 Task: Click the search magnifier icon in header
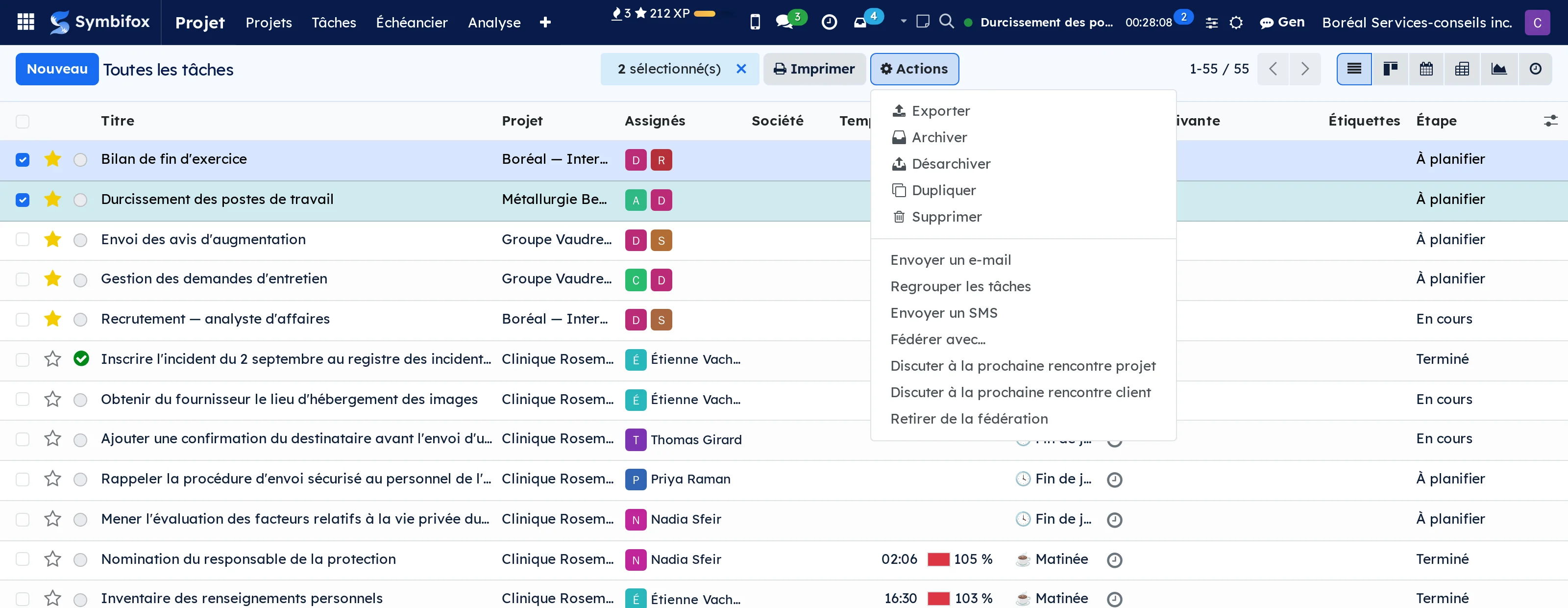point(947,21)
